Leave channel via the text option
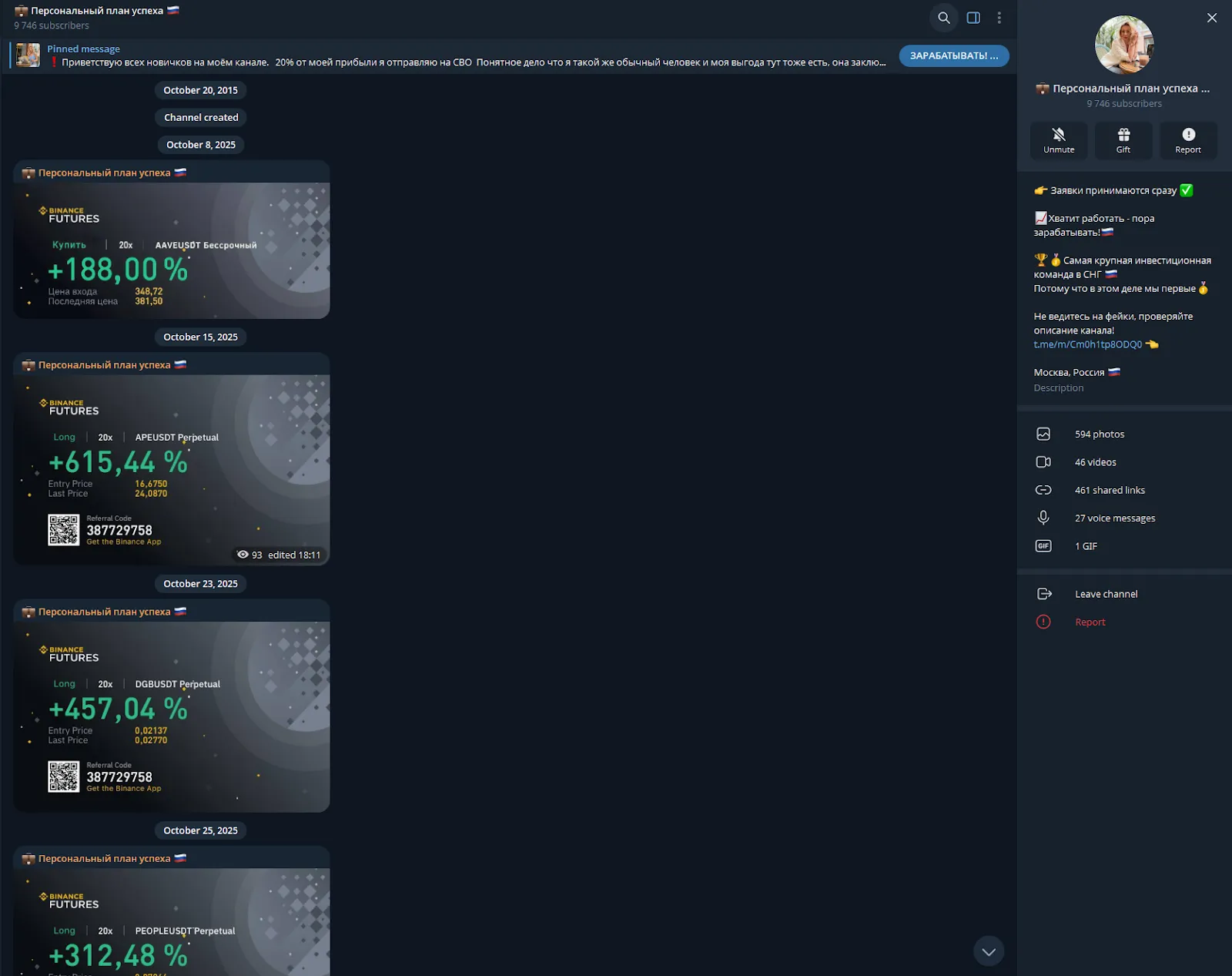Image resolution: width=1232 pixels, height=976 pixels. [x=1106, y=594]
